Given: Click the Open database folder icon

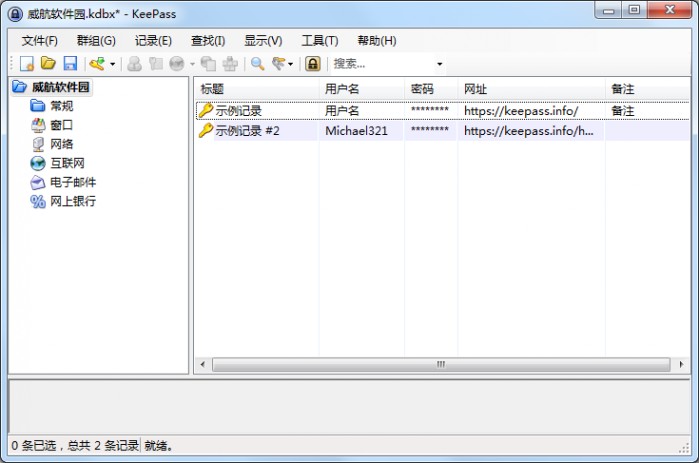Looking at the screenshot, I should 48,64.
